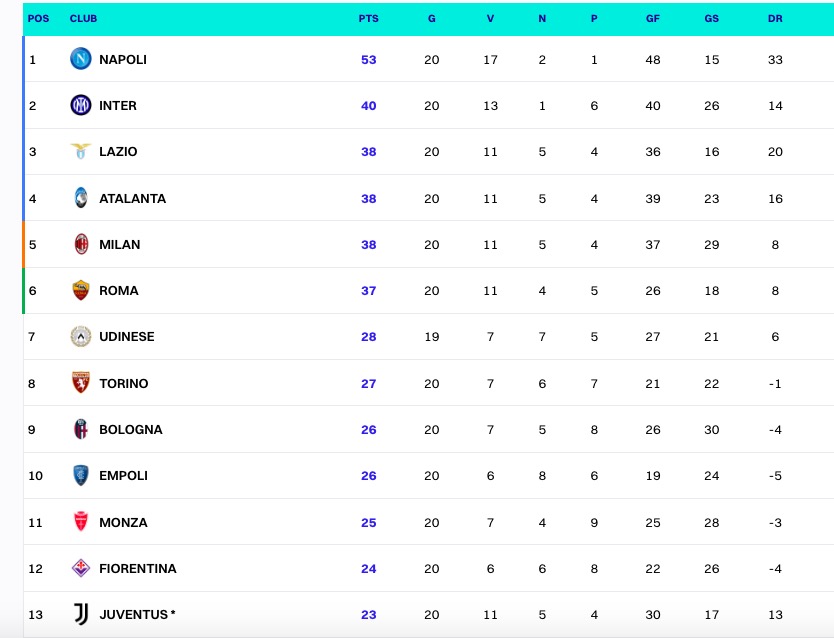This screenshot has width=834, height=638.
Task: Open the NAPOLI team name link
Action: point(123,60)
